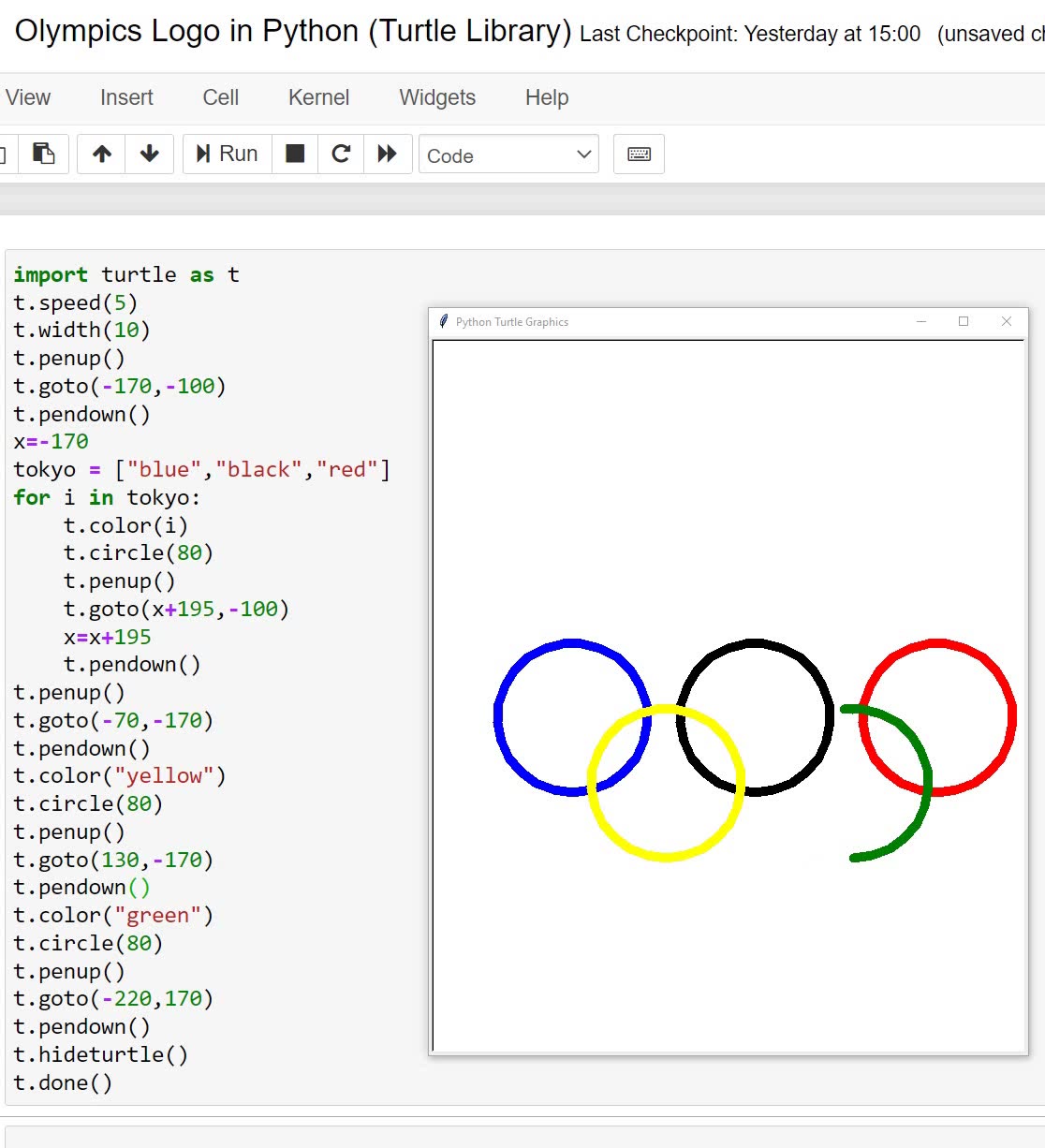Click the notebook title Olympics Logo in Python
1045x1148 pixels.
pyautogui.click(x=292, y=31)
